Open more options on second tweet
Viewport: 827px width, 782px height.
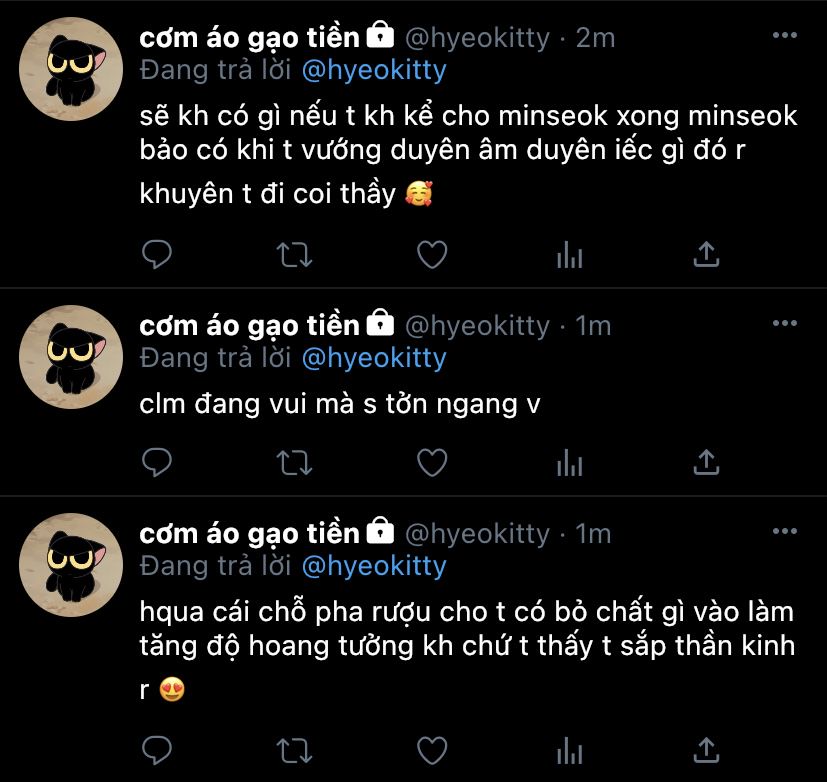pyautogui.click(x=785, y=323)
